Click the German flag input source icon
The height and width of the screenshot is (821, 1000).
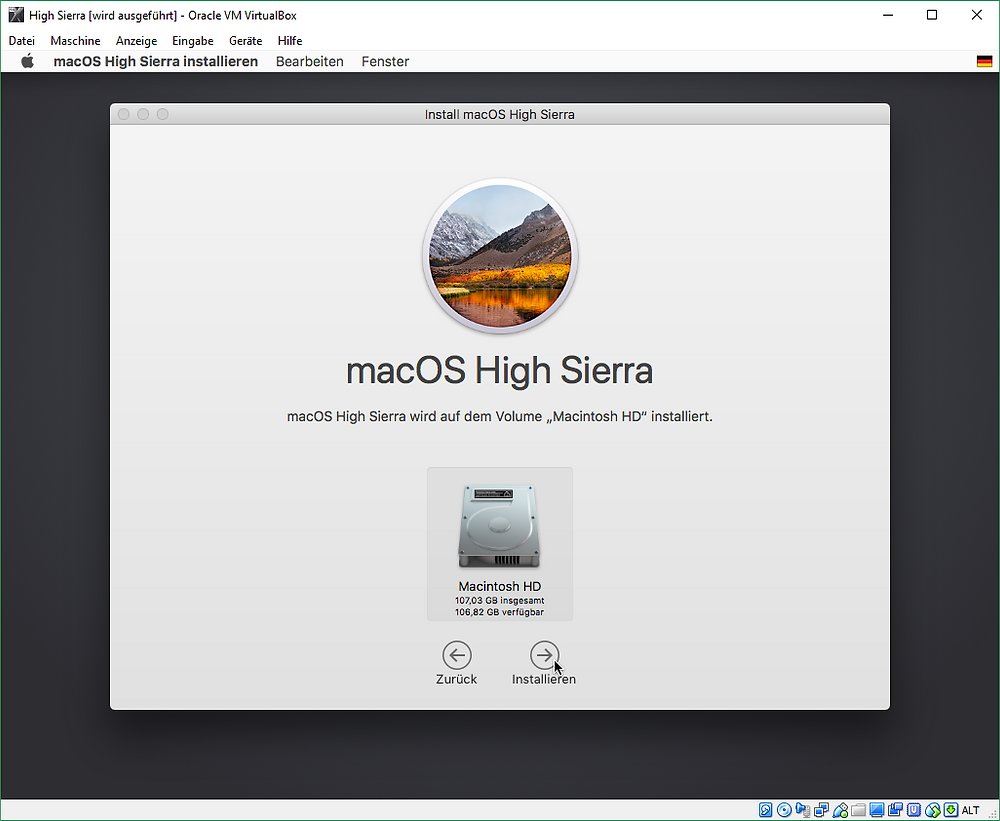point(984,61)
